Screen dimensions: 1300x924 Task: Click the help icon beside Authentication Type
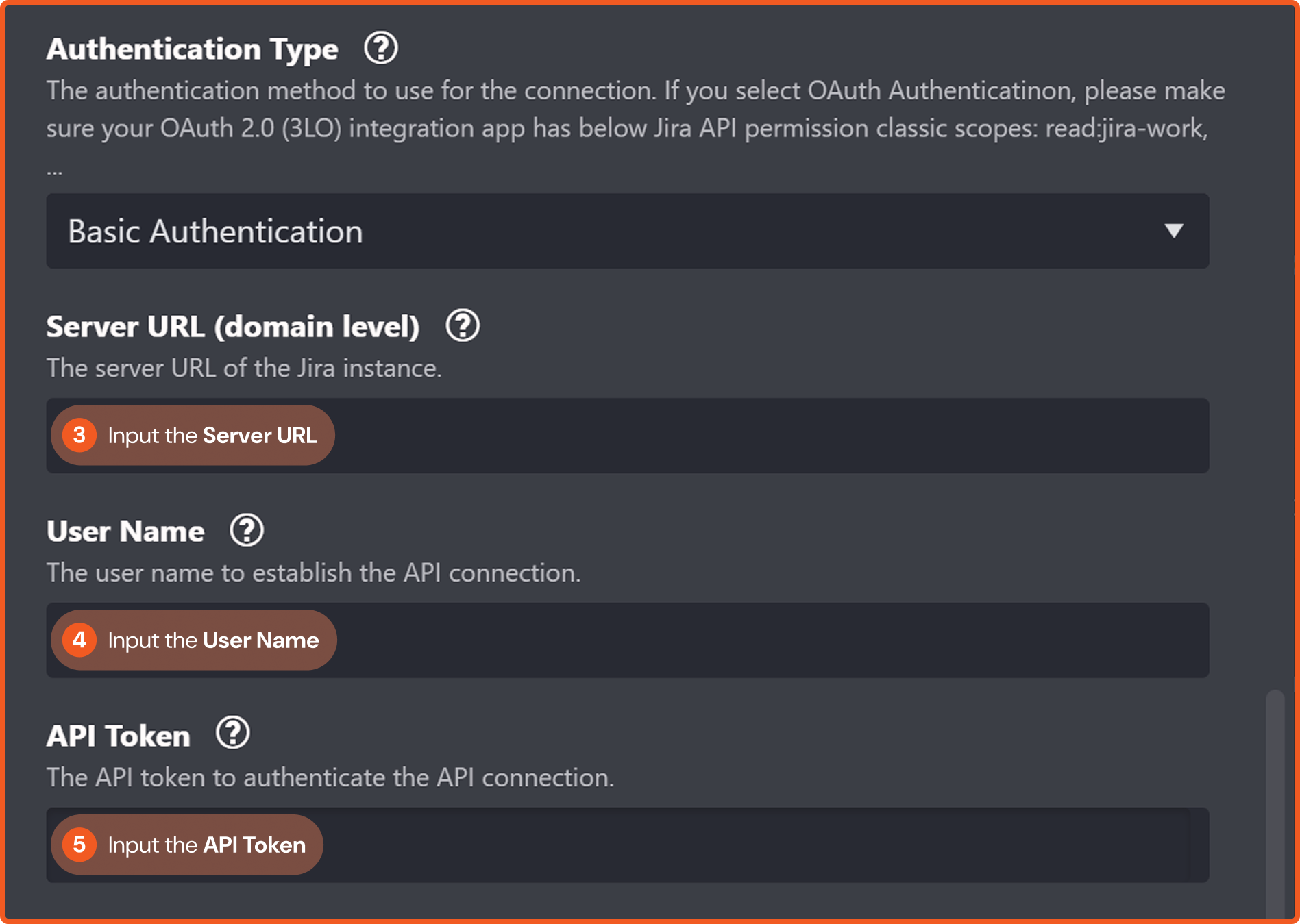point(380,49)
